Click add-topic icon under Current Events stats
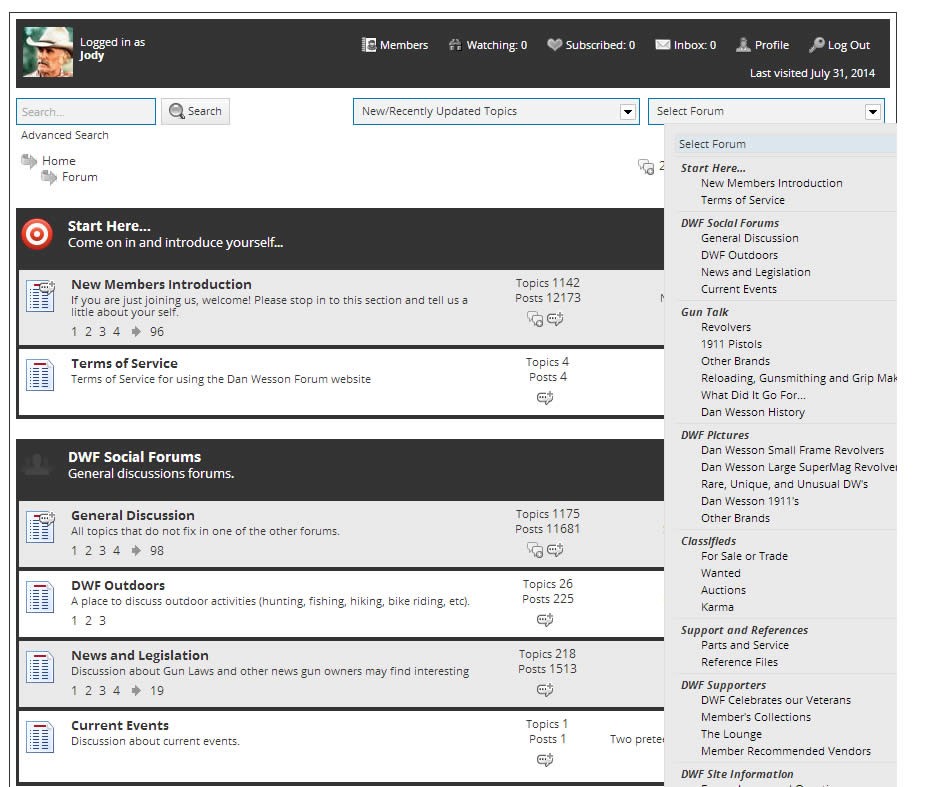The width and height of the screenshot is (929, 787). point(545,760)
